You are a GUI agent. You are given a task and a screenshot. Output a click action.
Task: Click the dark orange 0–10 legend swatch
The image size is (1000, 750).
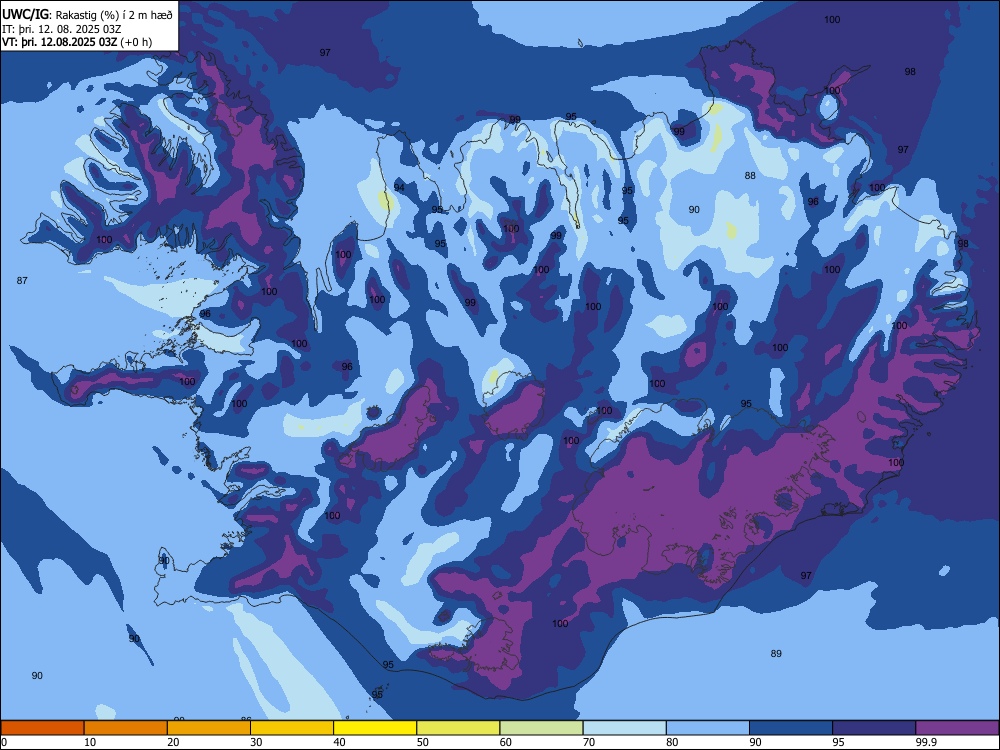pos(42,728)
